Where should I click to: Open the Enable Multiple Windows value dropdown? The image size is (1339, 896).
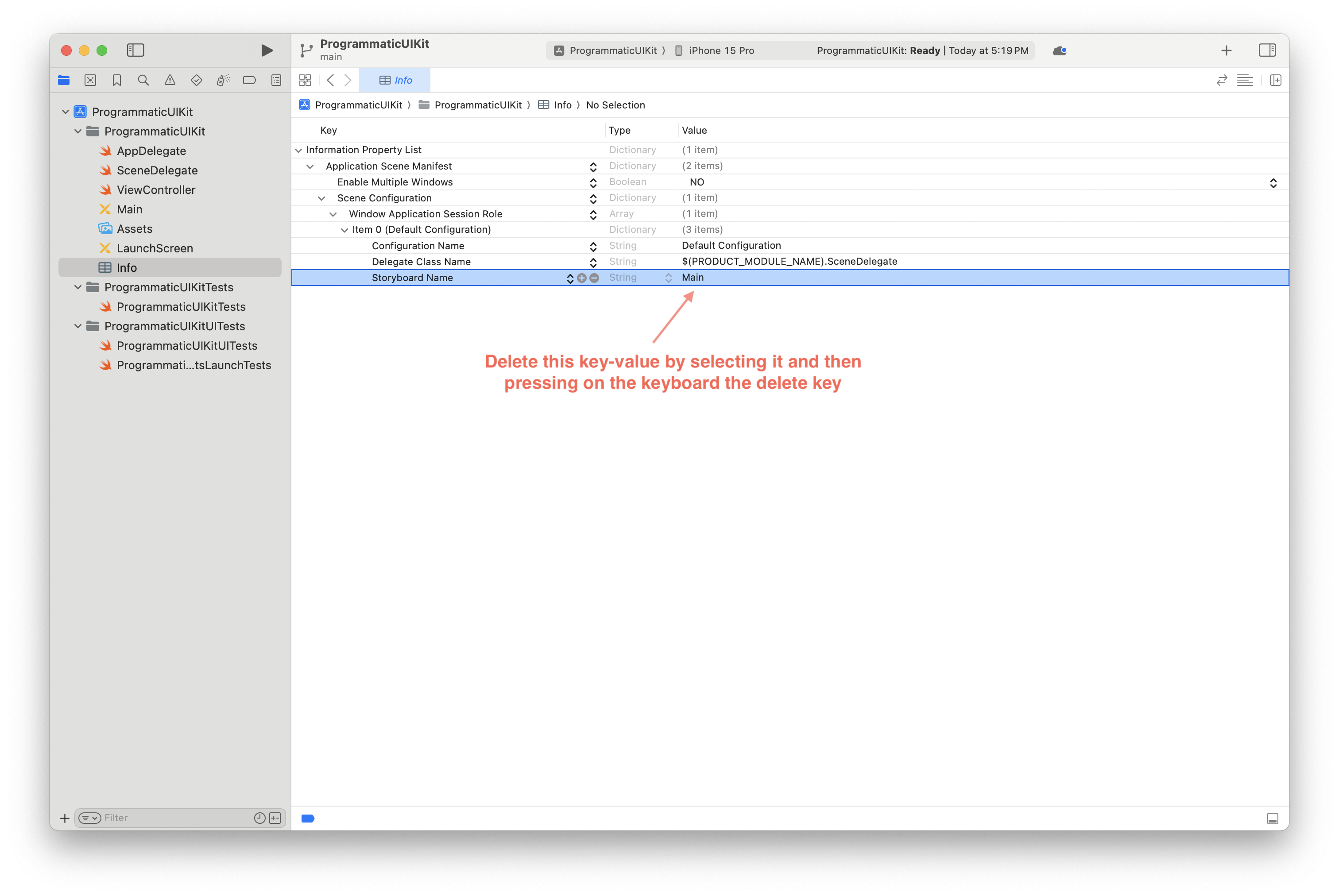[x=1274, y=182]
